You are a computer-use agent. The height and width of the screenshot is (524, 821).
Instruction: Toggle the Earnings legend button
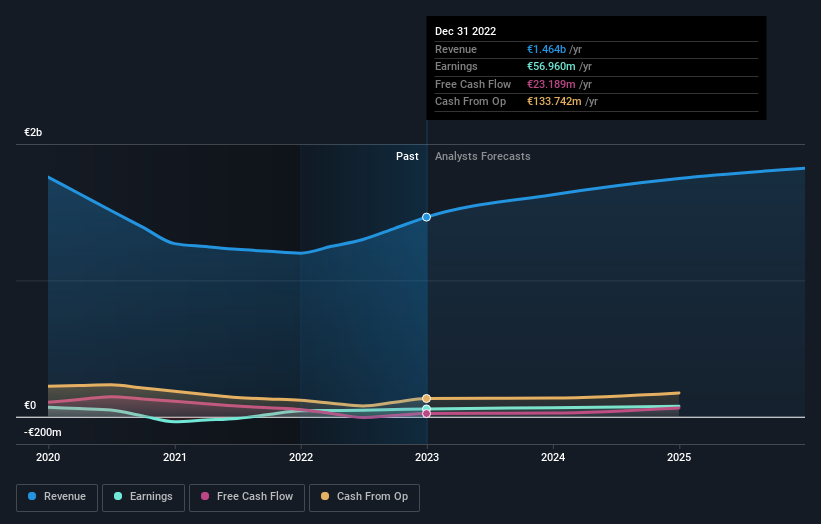pyautogui.click(x=143, y=497)
